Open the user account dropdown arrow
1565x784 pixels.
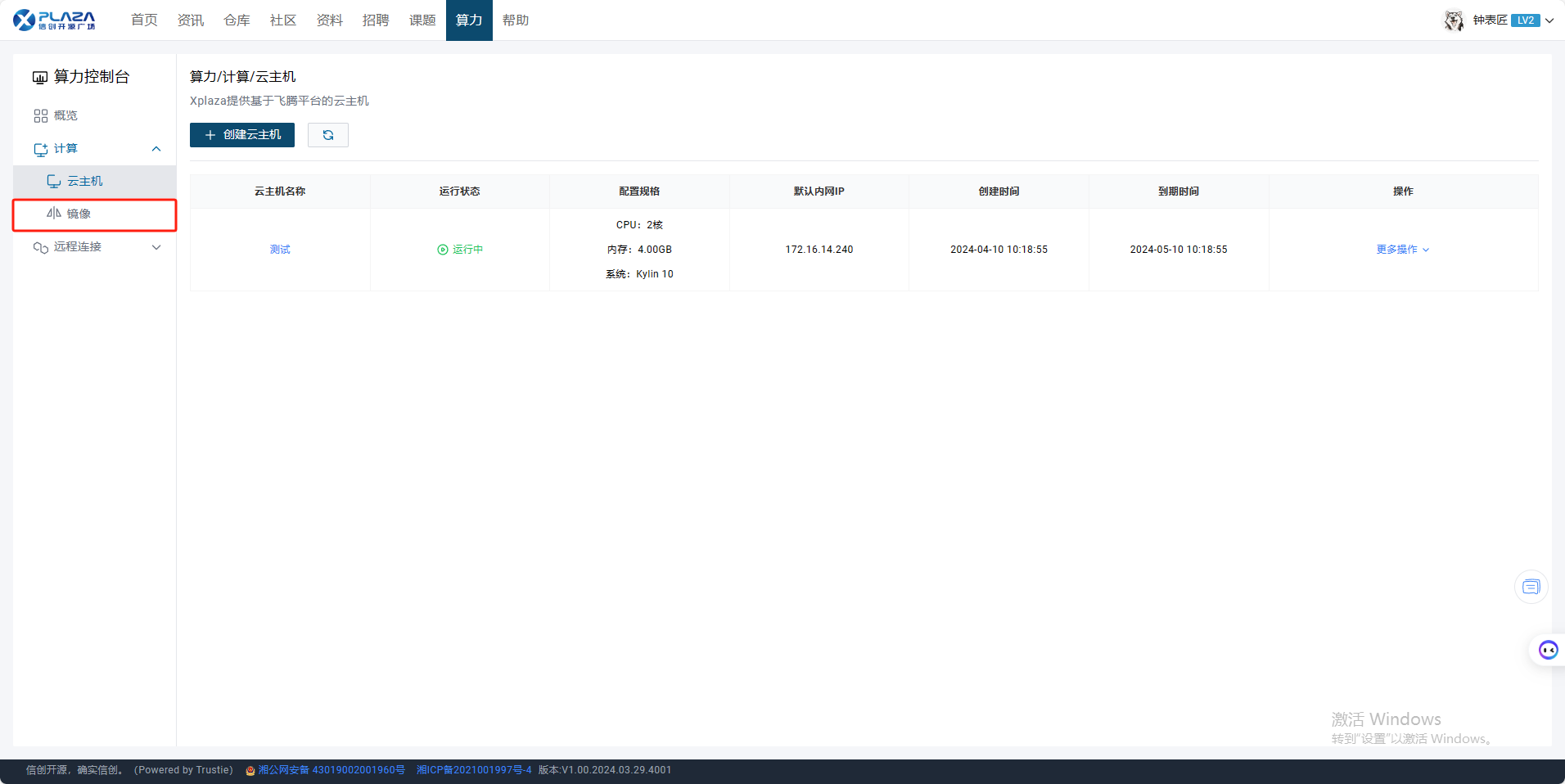pyautogui.click(x=1549, y=20)
